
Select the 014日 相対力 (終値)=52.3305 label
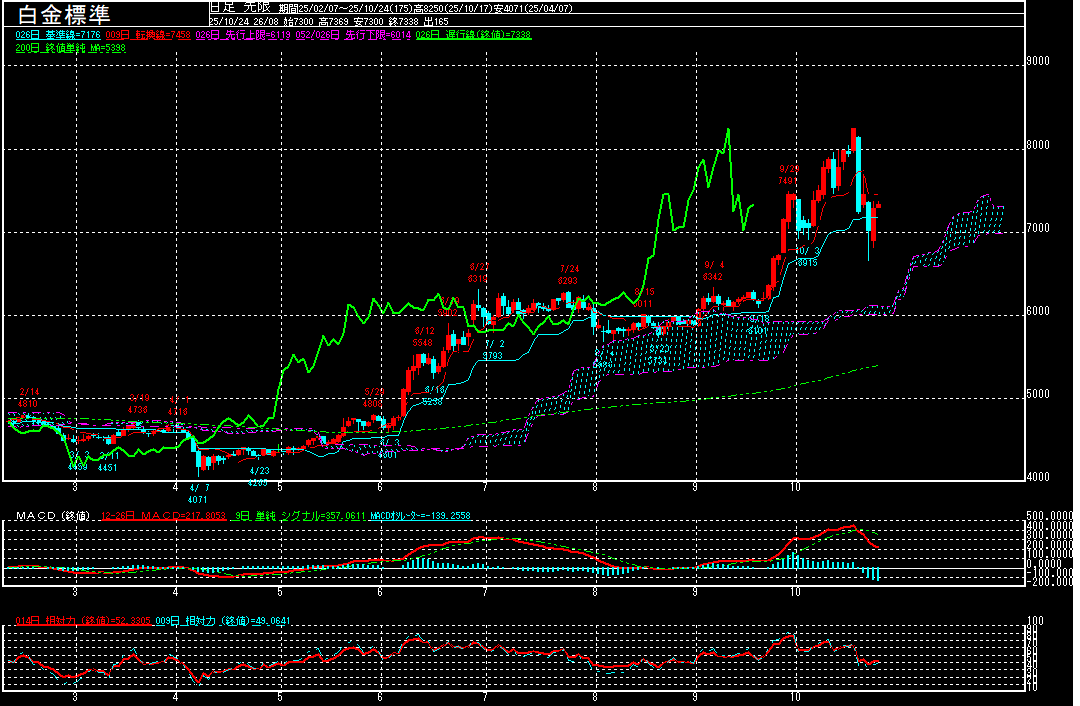pos(82,621)
